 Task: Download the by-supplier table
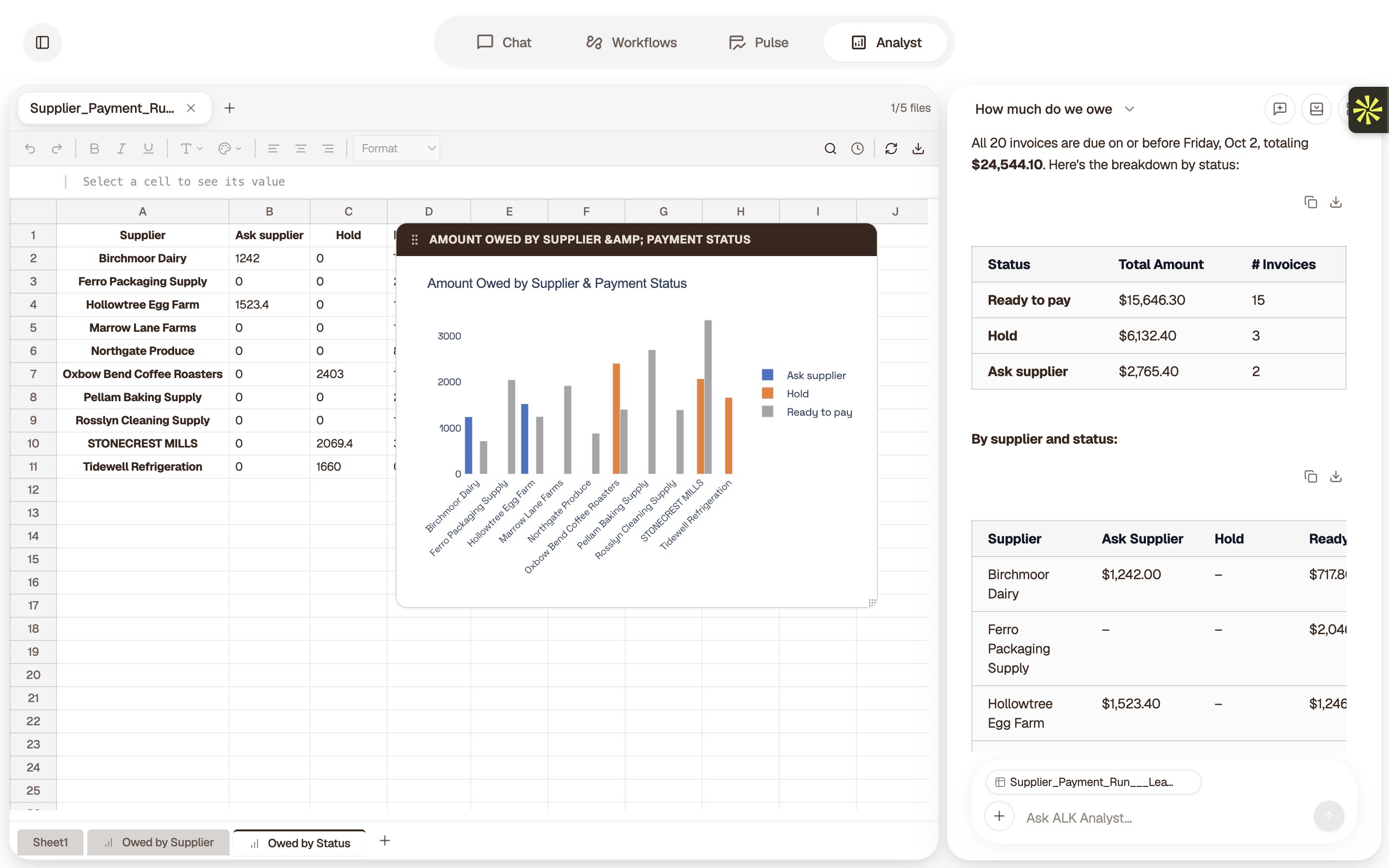pyautogui.click(x=1335, y=476)
